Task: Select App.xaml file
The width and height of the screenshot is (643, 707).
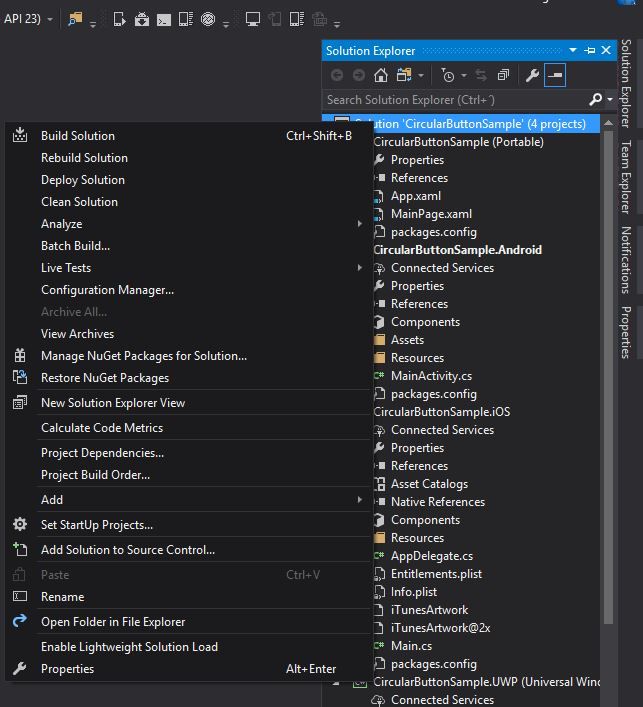Action: (x=416, y=196)
